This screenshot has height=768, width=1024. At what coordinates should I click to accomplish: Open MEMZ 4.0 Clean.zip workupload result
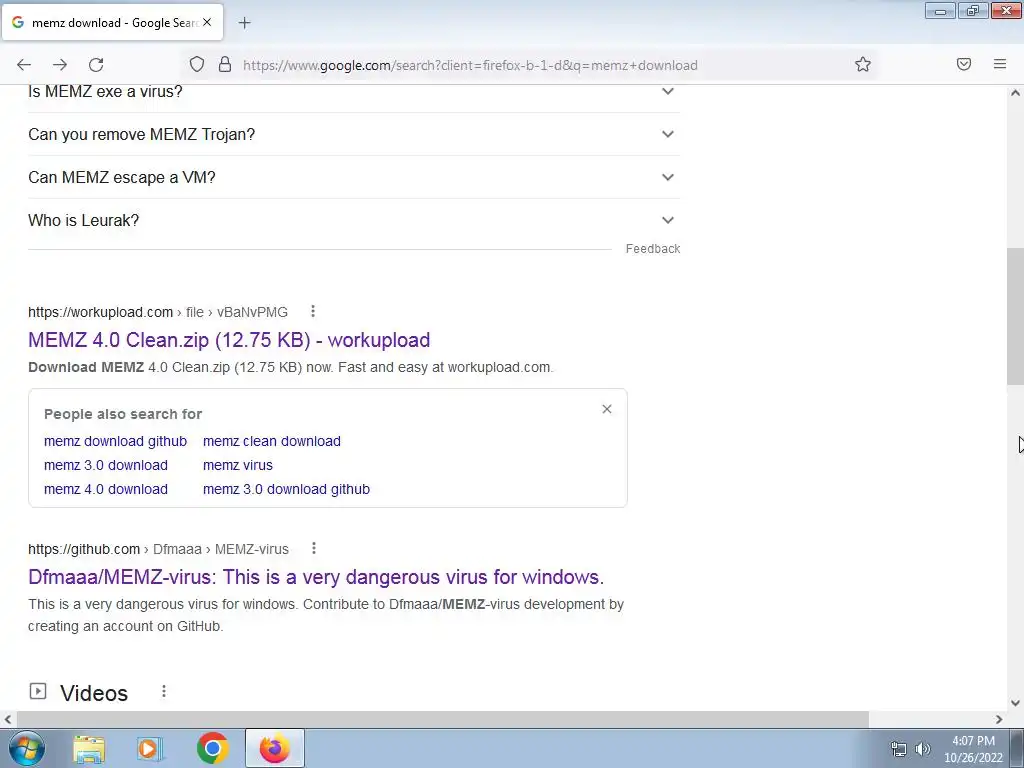click(229, 340)
